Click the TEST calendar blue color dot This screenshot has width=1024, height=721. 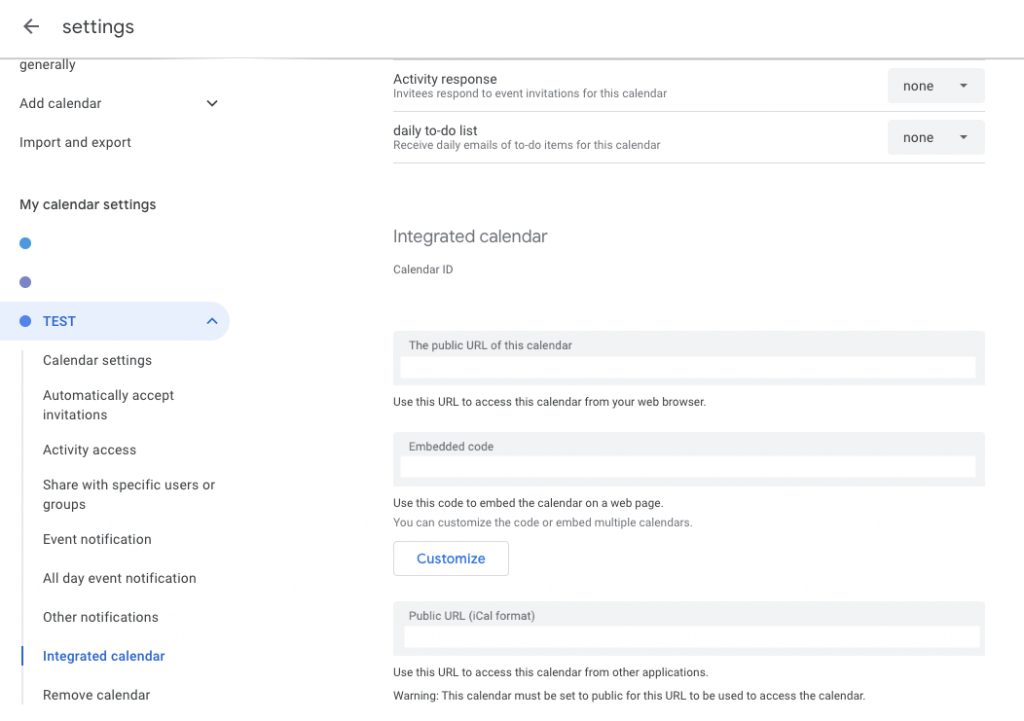[x=26, y=321]
